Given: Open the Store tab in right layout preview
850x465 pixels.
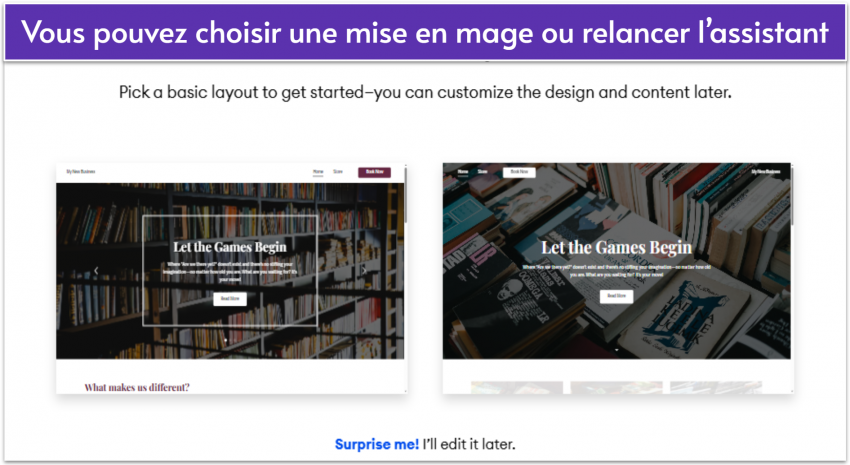Looking at the screenshot, I should coord(482,172).
